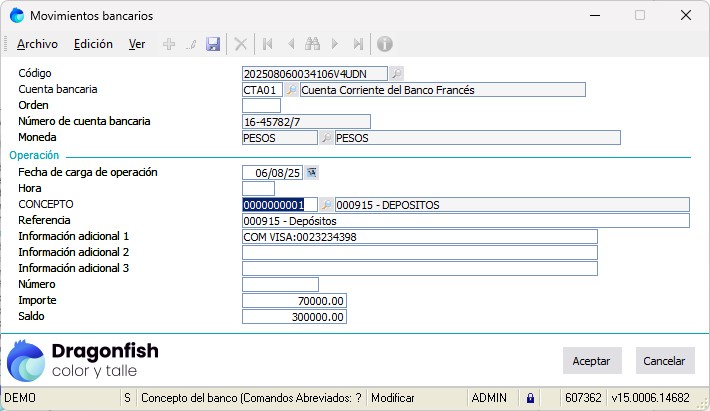The image size is (710, 411).
Task: Click the new record plus icon
Action: coord(168,44)
